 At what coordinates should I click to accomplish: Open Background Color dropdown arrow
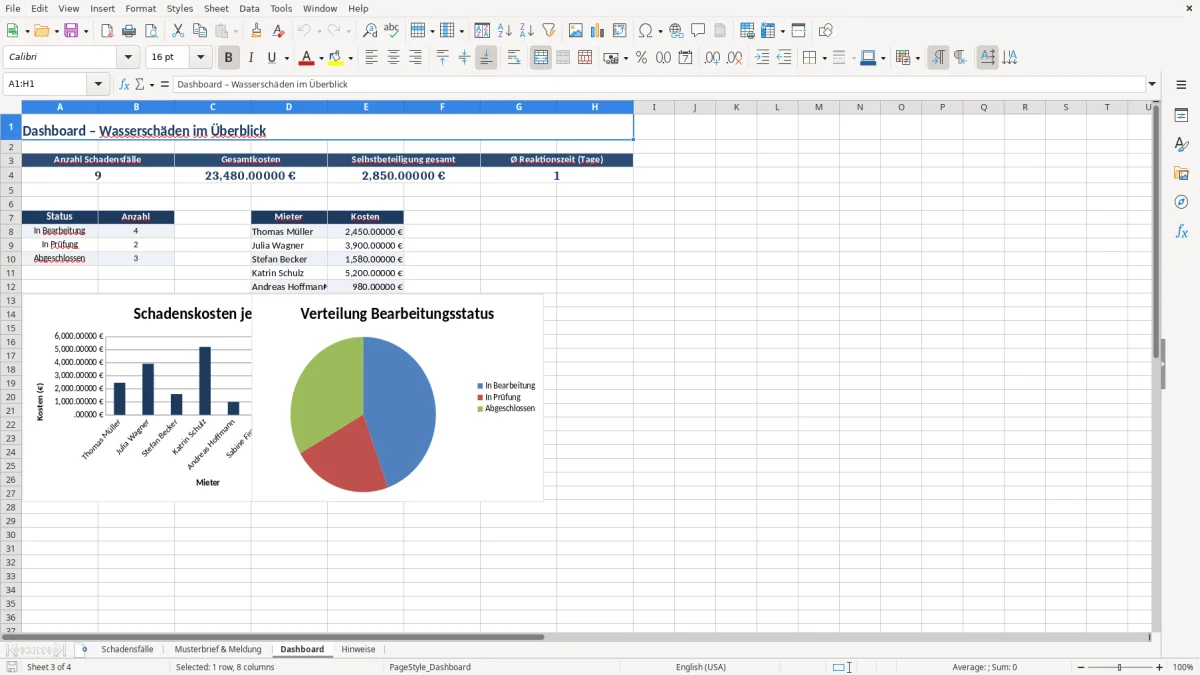point(350,58)
